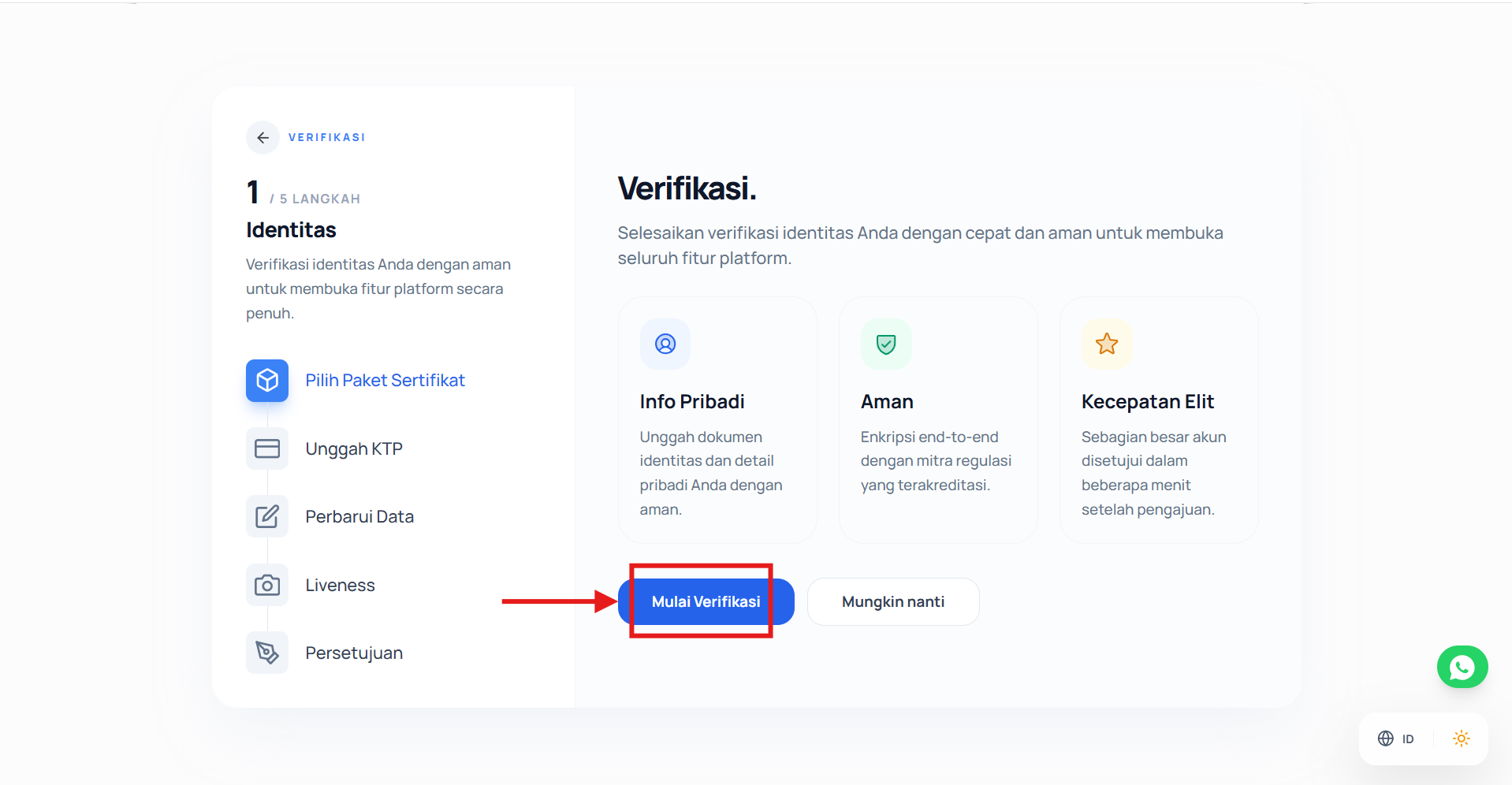The height and width of the screenshot is (785, 1512).
Task: Click the back arrow next to VERIFIKASI
Action: click(x=263, y=137)
